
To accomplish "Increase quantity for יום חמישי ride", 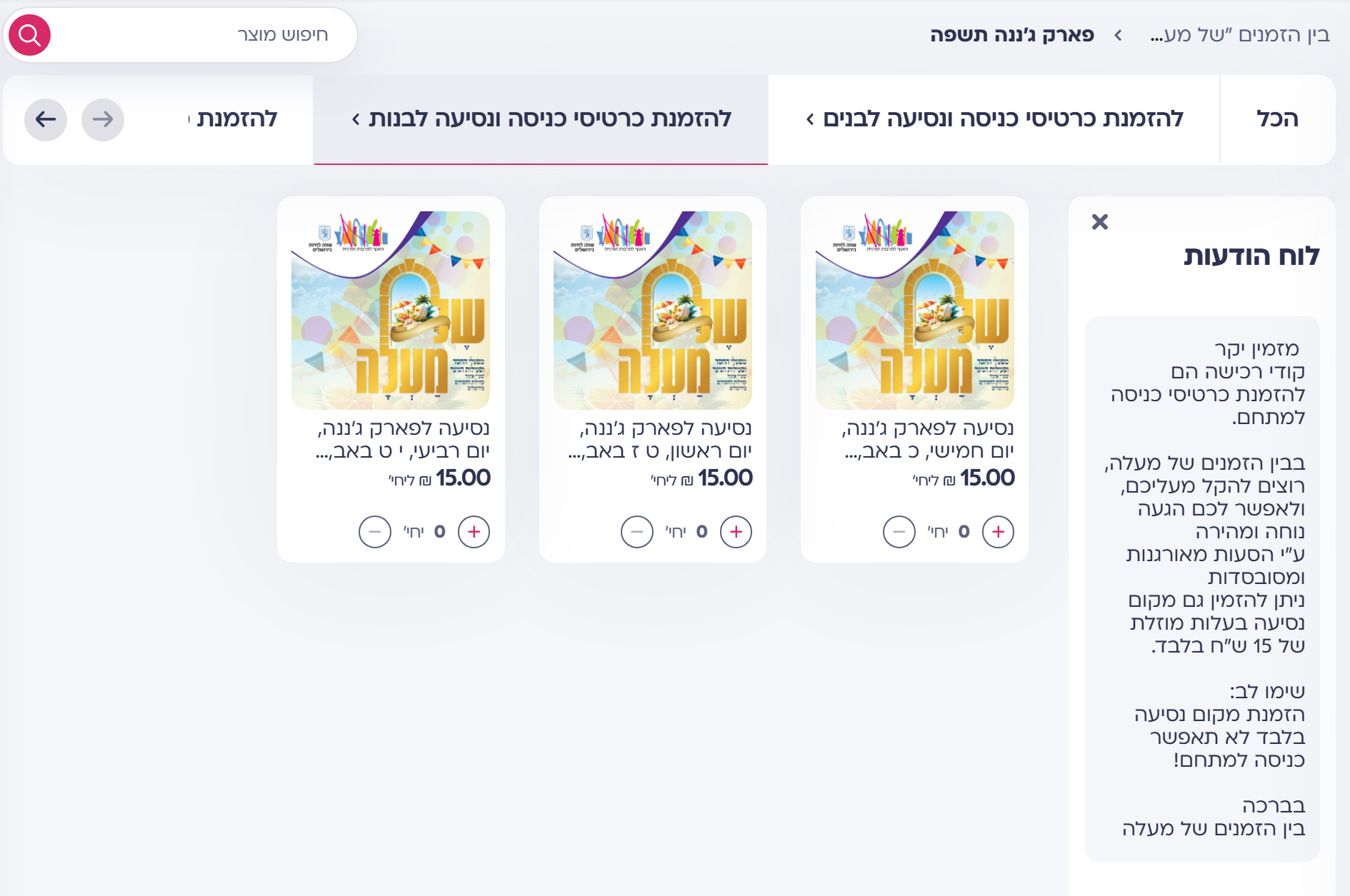I will (998, 532).
